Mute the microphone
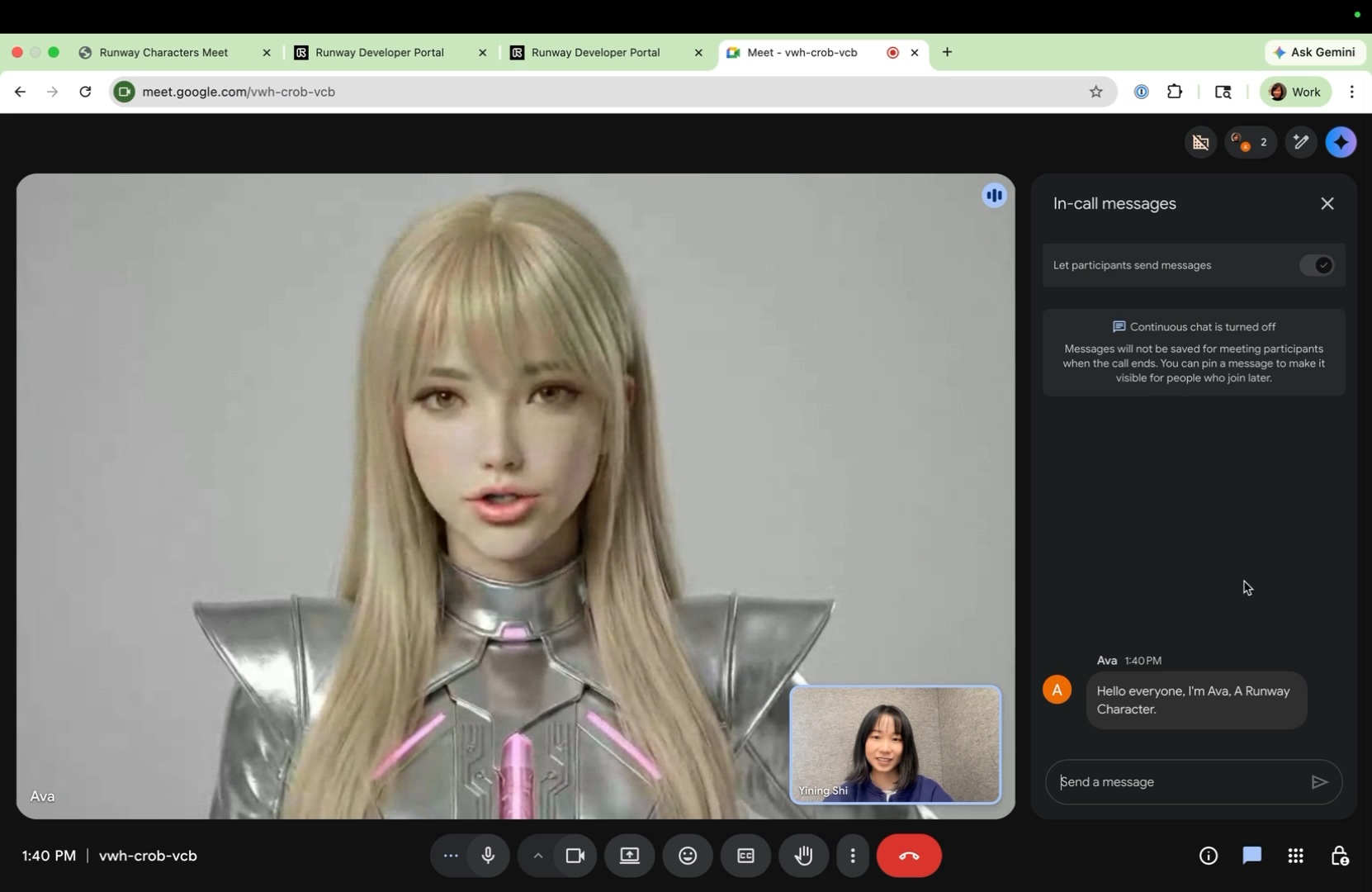Viewport: 1372px width, 892px height. click(x=488, y=856)
